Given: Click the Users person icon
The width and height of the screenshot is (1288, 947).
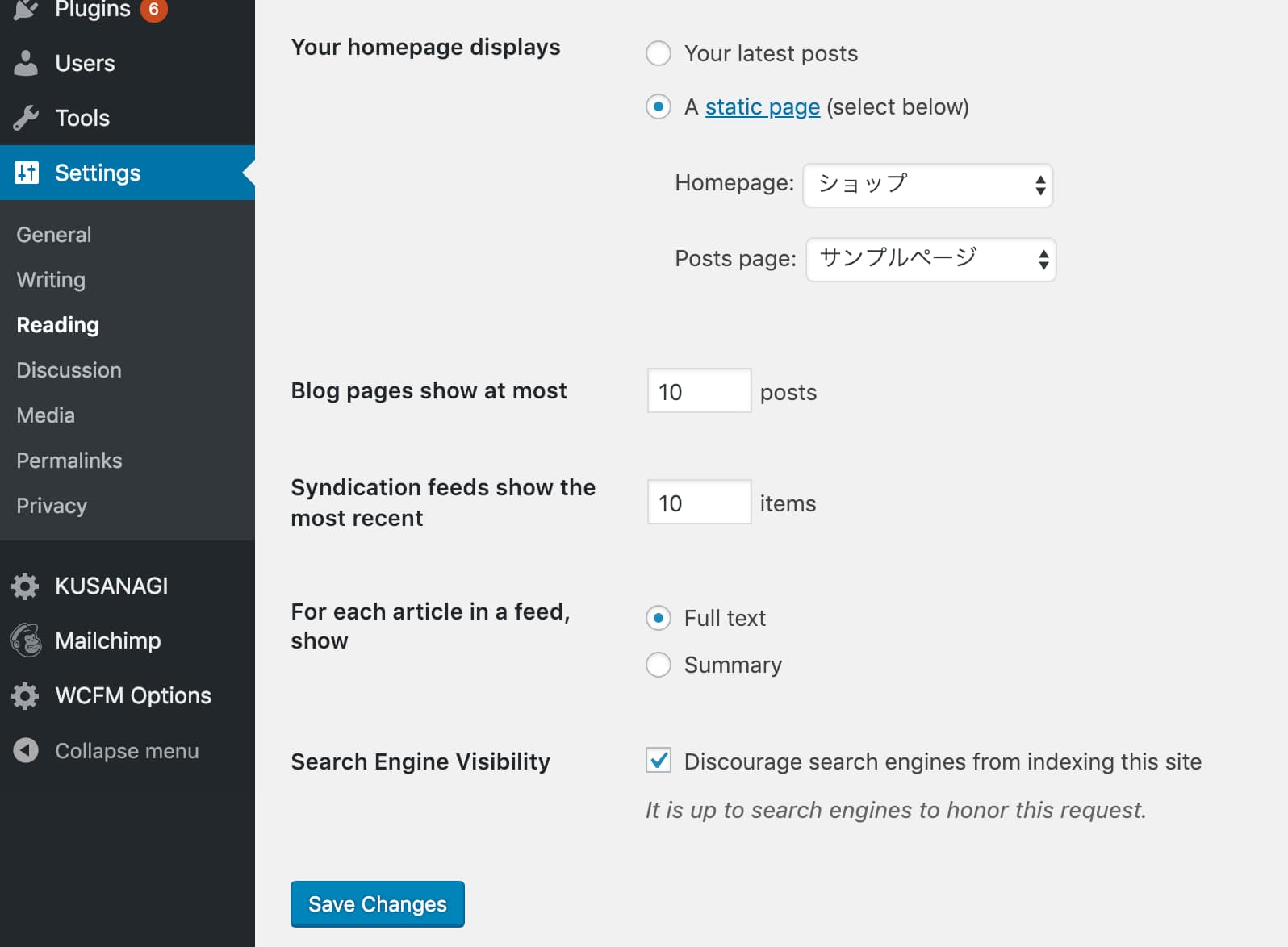Looking at the screenshot, I should (x=26, y=63).
